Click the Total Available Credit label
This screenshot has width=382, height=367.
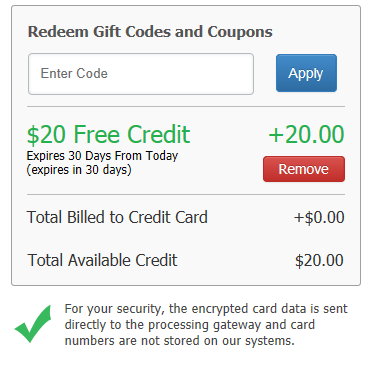[102, 260]
